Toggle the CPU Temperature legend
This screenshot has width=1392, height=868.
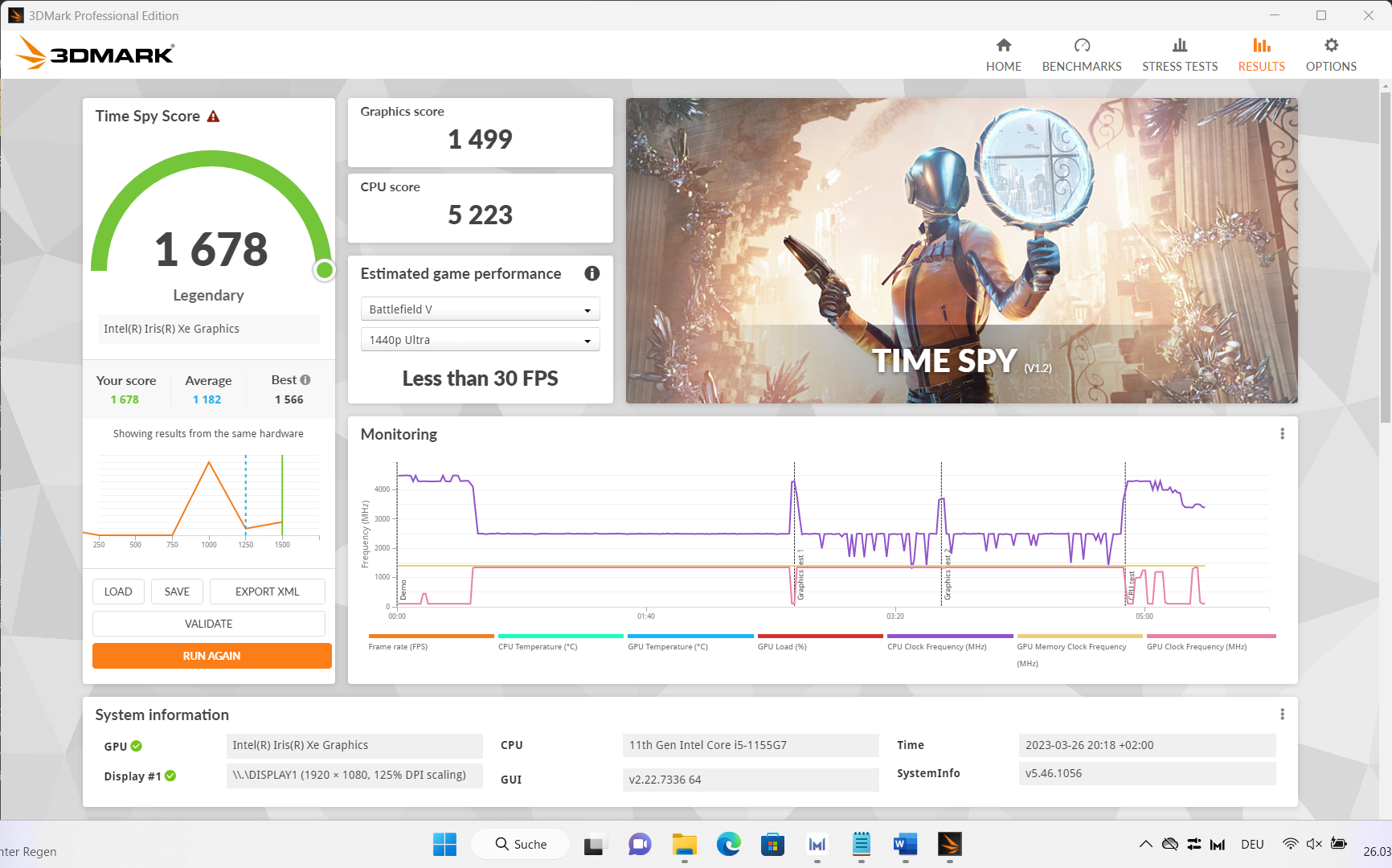[560, 642]
